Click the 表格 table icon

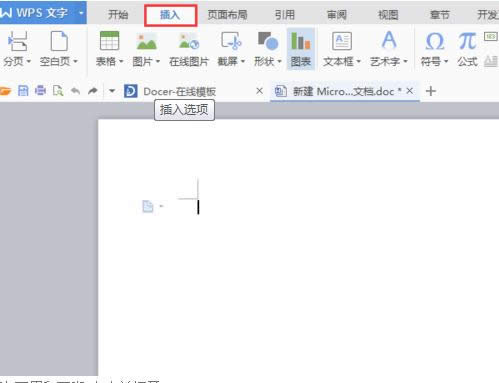point(109,41)
